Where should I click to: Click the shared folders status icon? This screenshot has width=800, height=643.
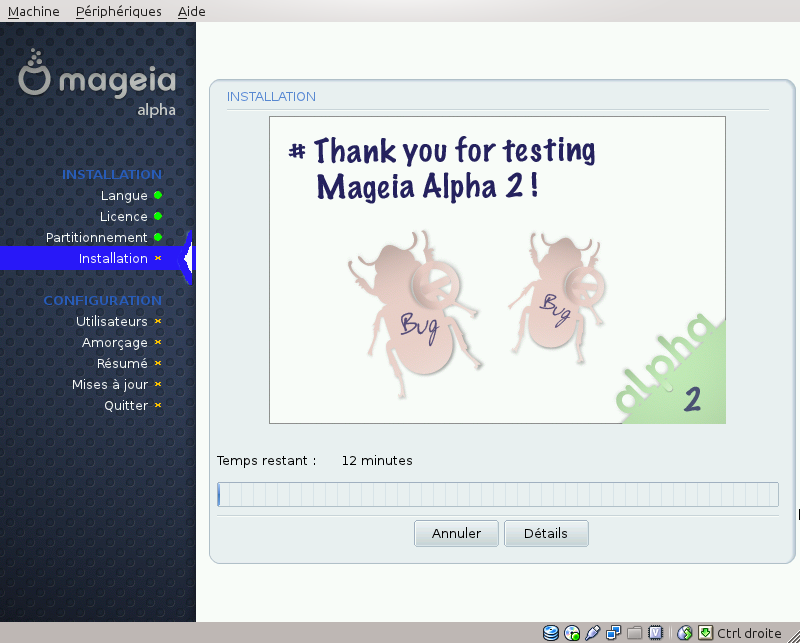[x=634, y=633]
